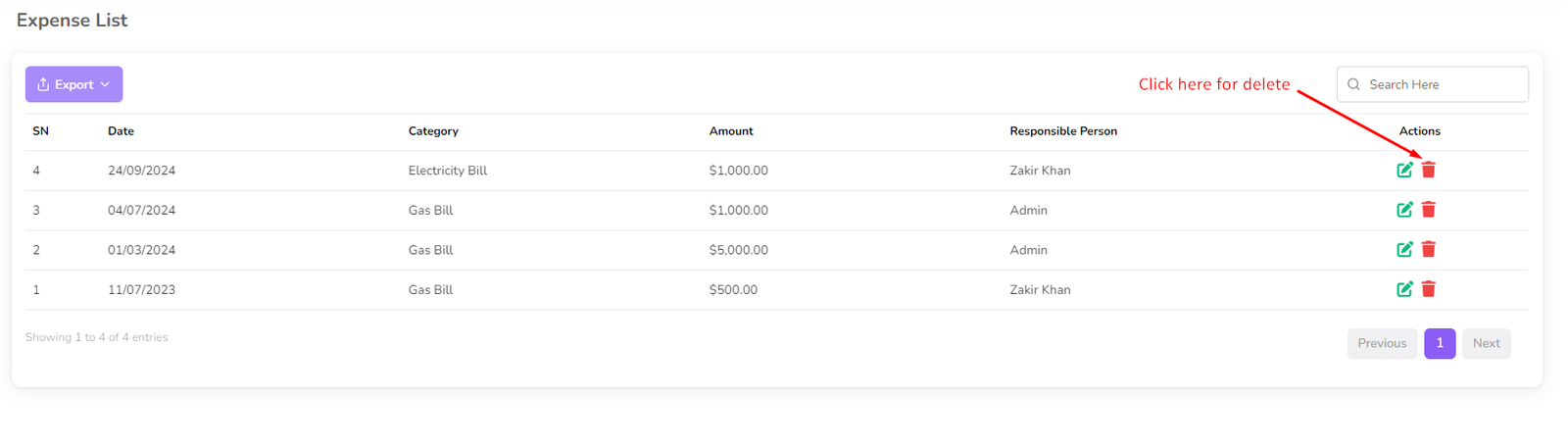
Task: Sort table by SN column header
Action: tap(40, 131)
